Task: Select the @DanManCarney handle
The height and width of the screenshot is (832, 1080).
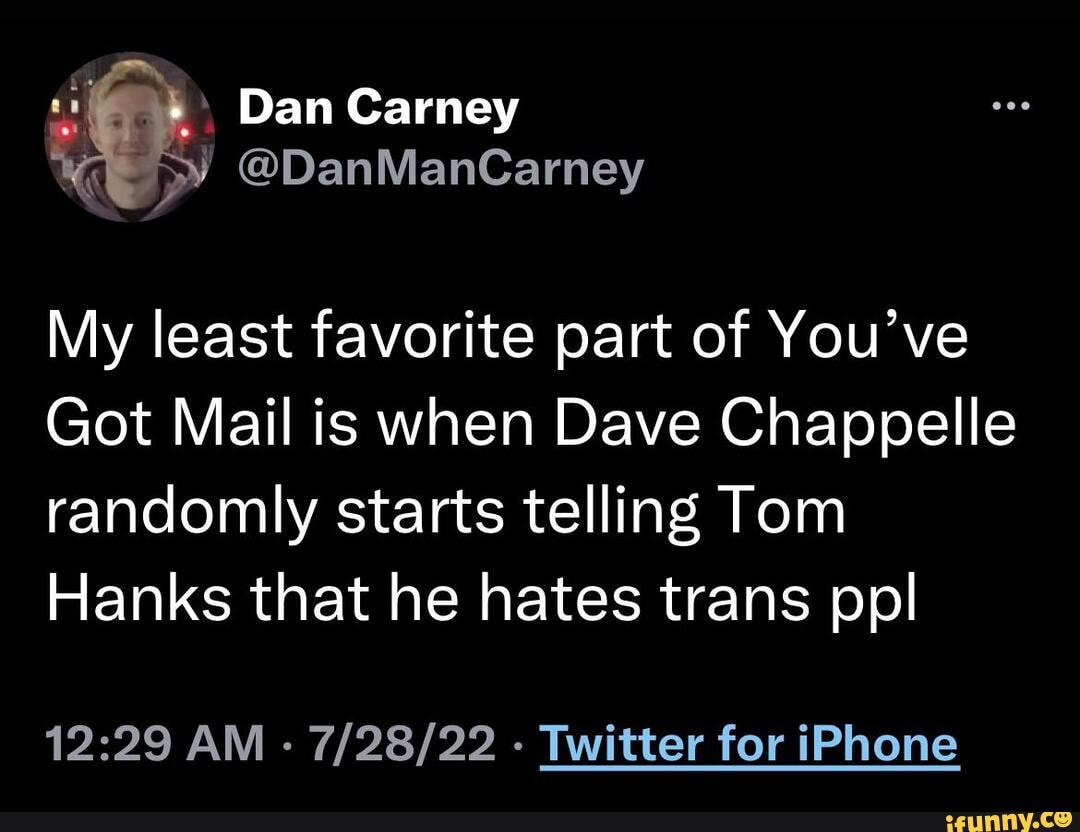Action: pyautogui.click(x=440, y=168)
